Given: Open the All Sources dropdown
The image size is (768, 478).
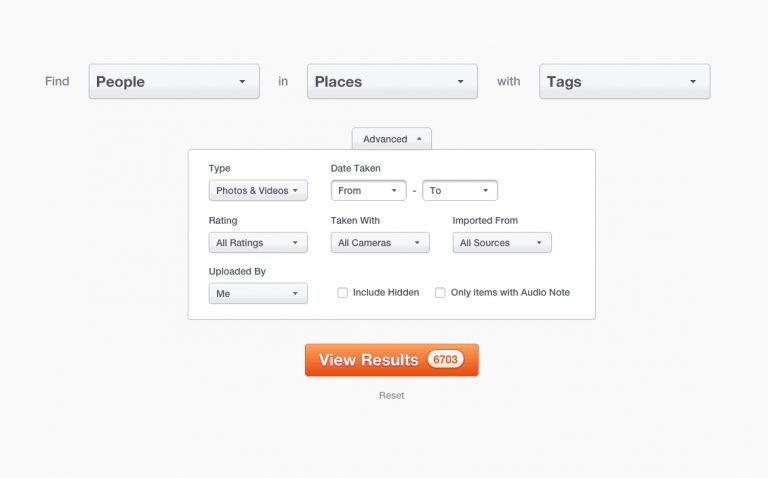Looking at the screenshot, I should (501, 243).
